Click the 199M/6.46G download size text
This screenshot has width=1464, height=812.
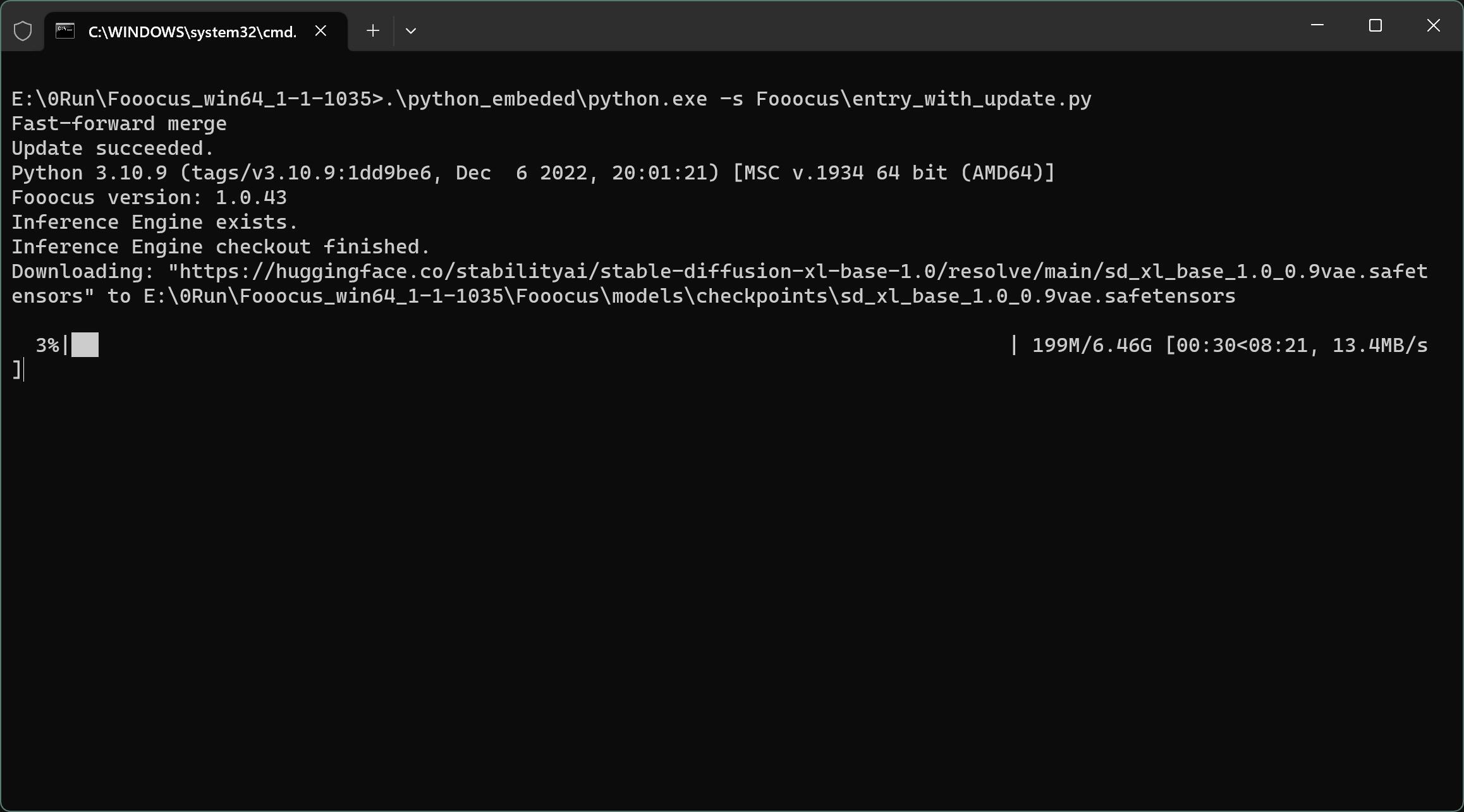pyautogui.click(x=1092, y=345)
